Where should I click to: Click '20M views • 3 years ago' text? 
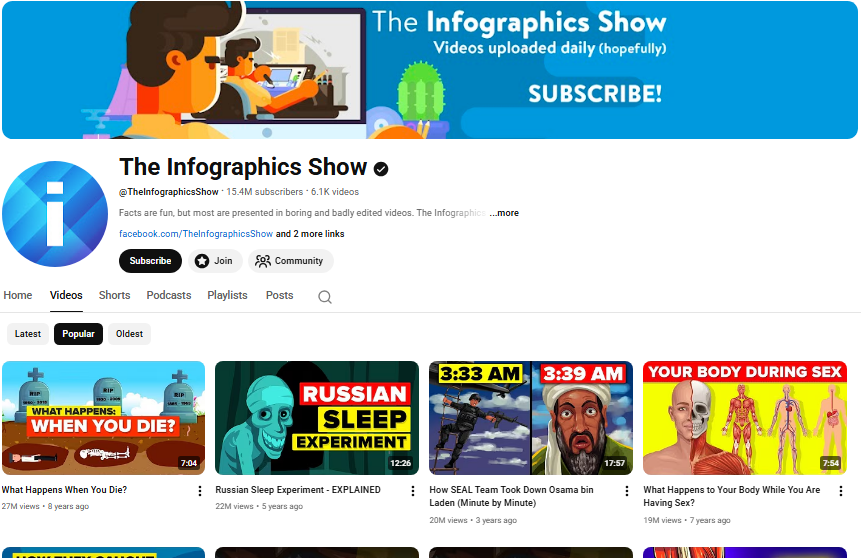click(x=473, y=521)
